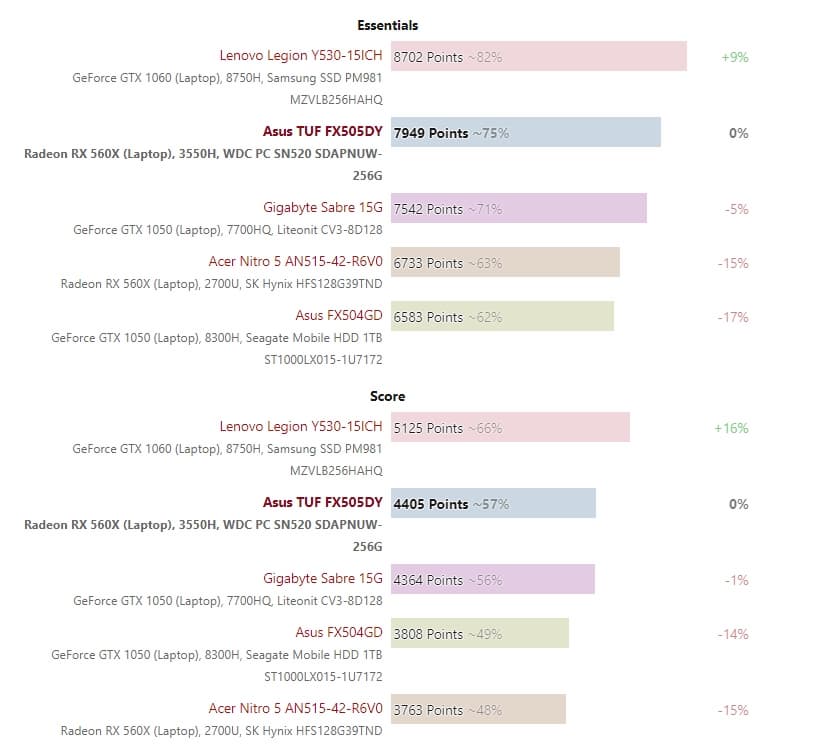The height and width of the screenshot is (746, 830).
Task: Select the 4364 Points bar
Action: (x=492, y=580)
